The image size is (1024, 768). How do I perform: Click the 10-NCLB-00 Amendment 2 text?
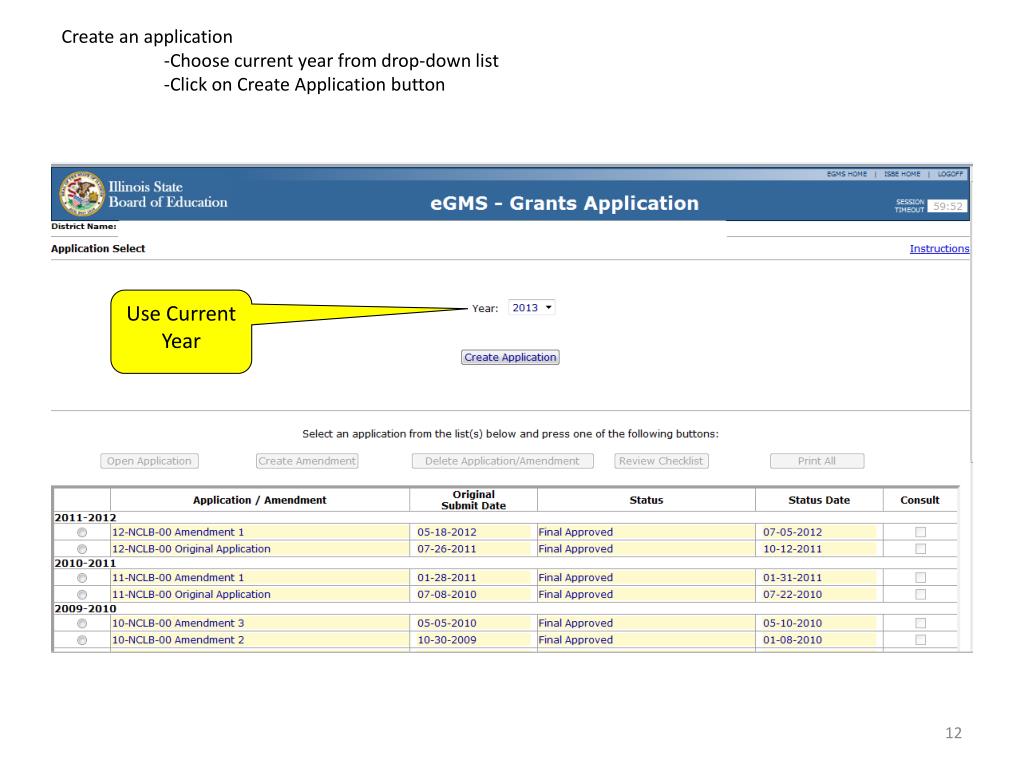click(x=178, y=641)
